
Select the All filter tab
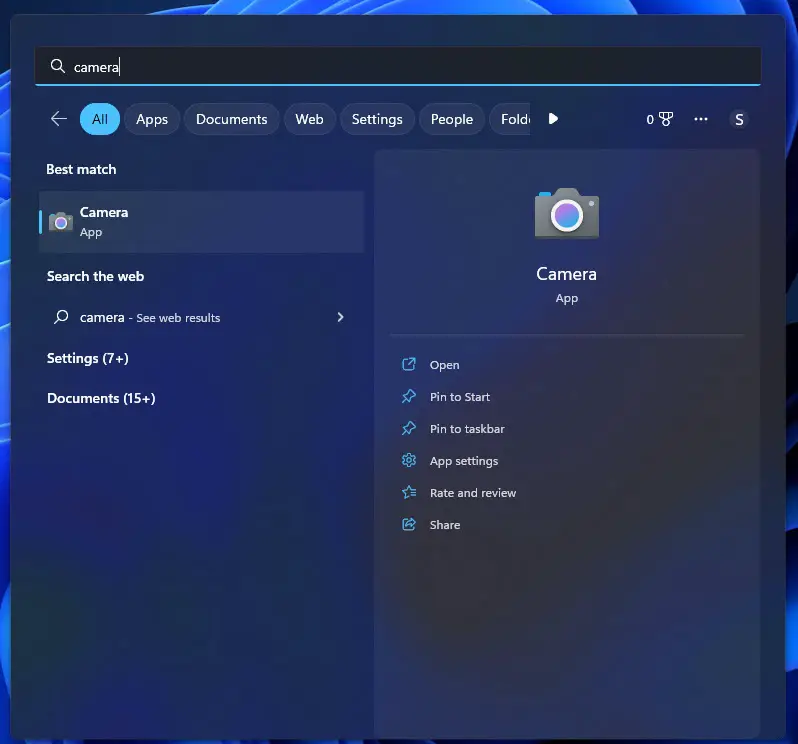pos(100,119)
